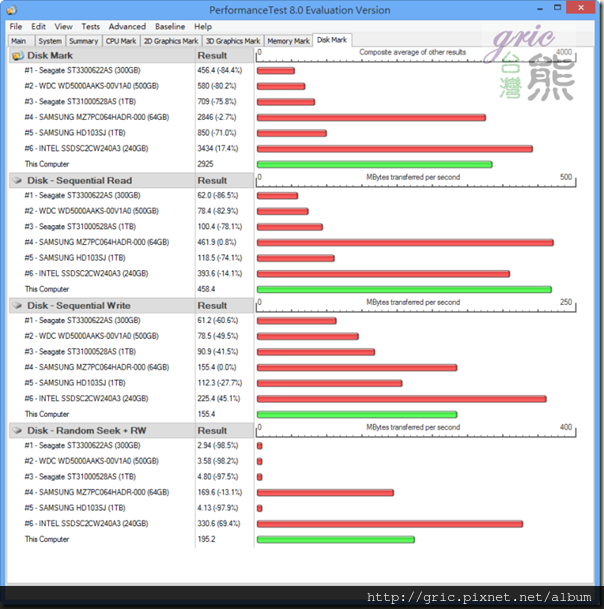Select Disk Mark row #2 WDC WD5000AAKS

coord(91,86)
